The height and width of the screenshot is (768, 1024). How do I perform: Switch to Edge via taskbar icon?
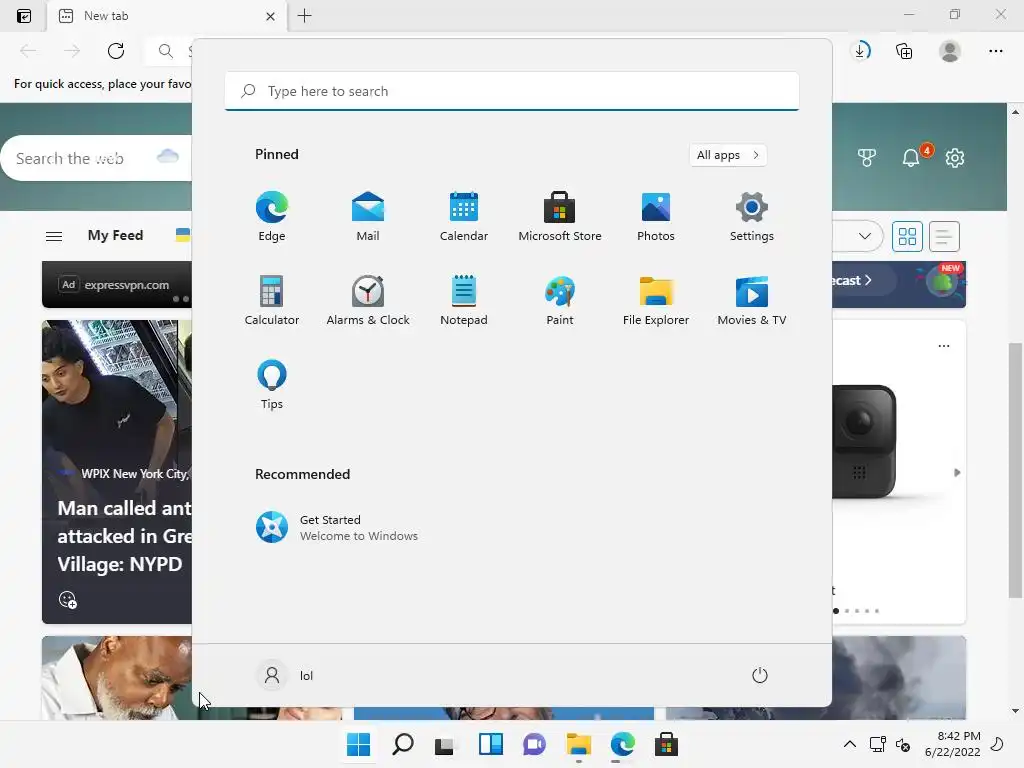point(622,744)
